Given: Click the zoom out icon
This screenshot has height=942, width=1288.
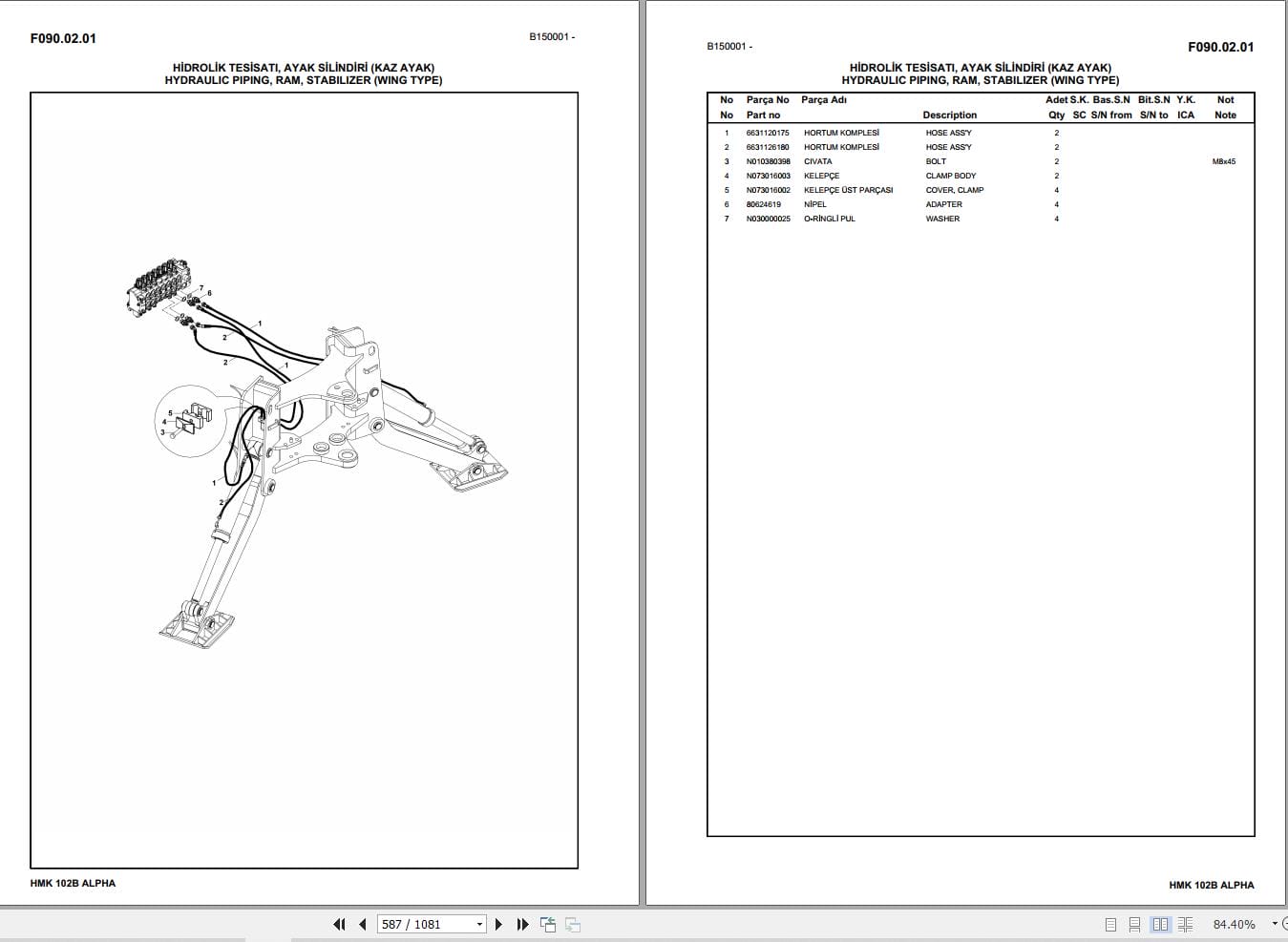Looking at the screenshot, I should (1284, 924).
